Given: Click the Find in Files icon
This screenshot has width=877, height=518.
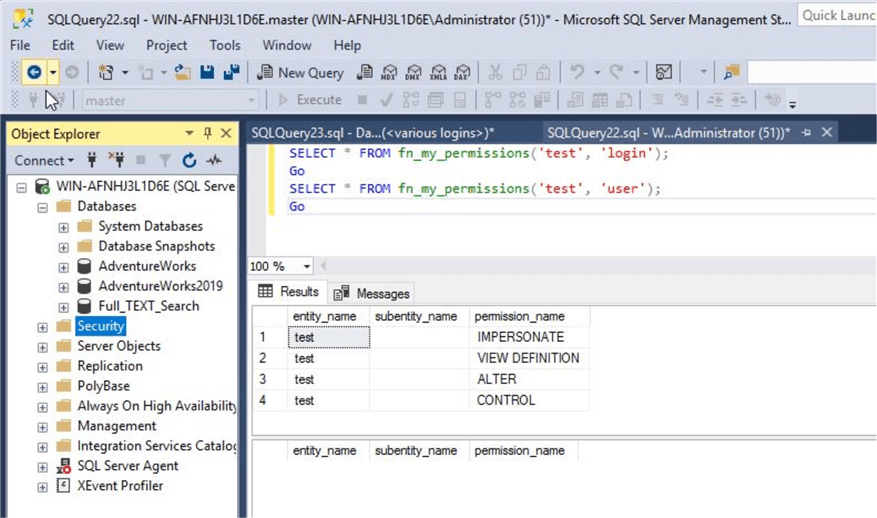Looking at the screenshot, I should tap(732, 72).
